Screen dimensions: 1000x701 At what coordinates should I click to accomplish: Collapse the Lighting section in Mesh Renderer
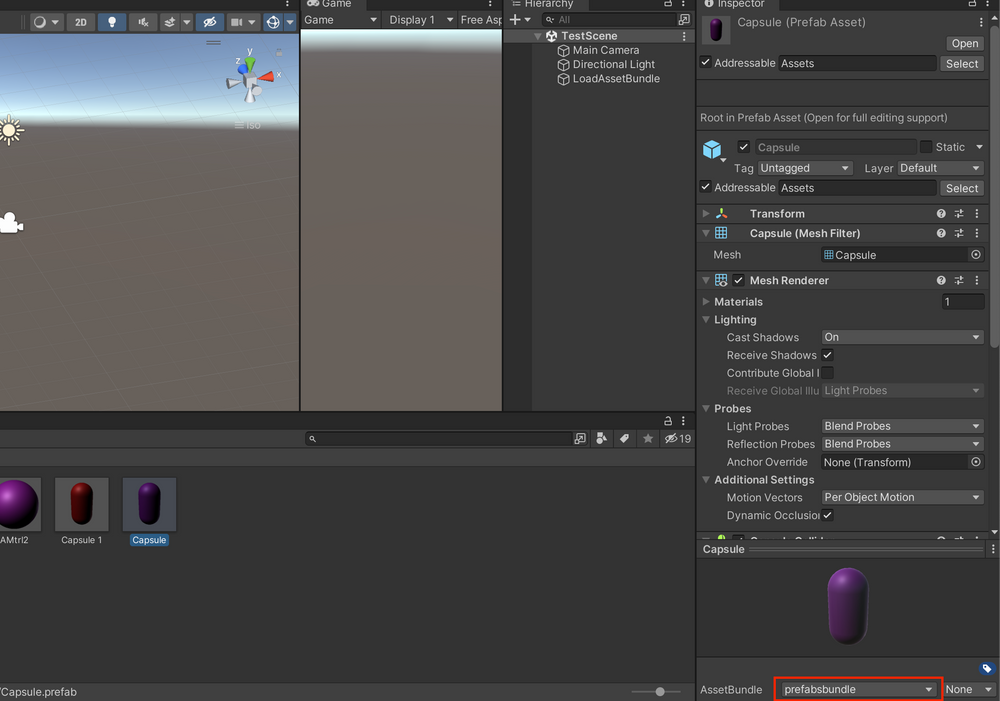(706, 319)
